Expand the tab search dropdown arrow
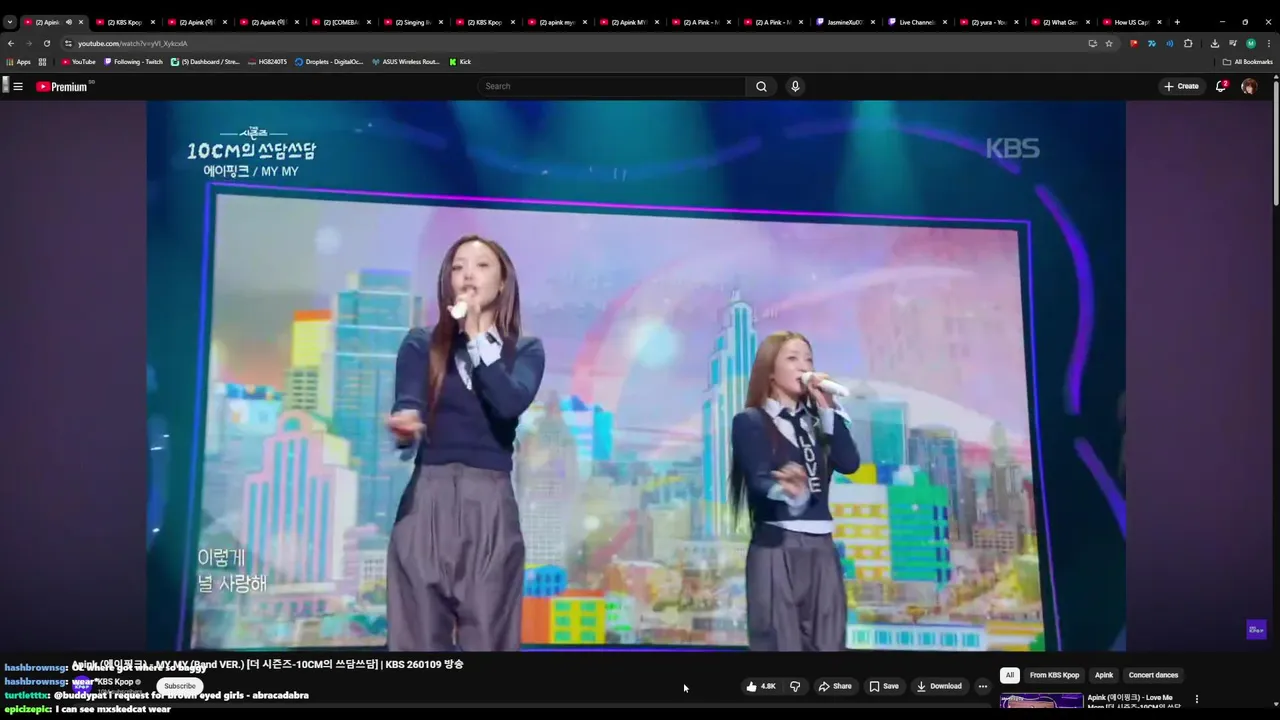The height and width of the screenshot is (720, 1280). point(10,22)
